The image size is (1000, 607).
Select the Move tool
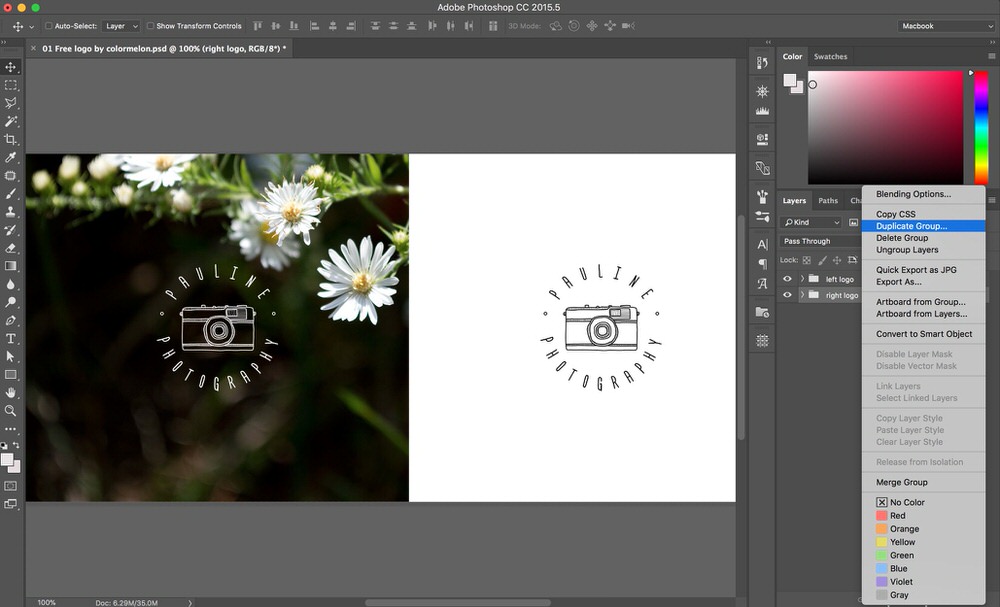click(11, 67)
